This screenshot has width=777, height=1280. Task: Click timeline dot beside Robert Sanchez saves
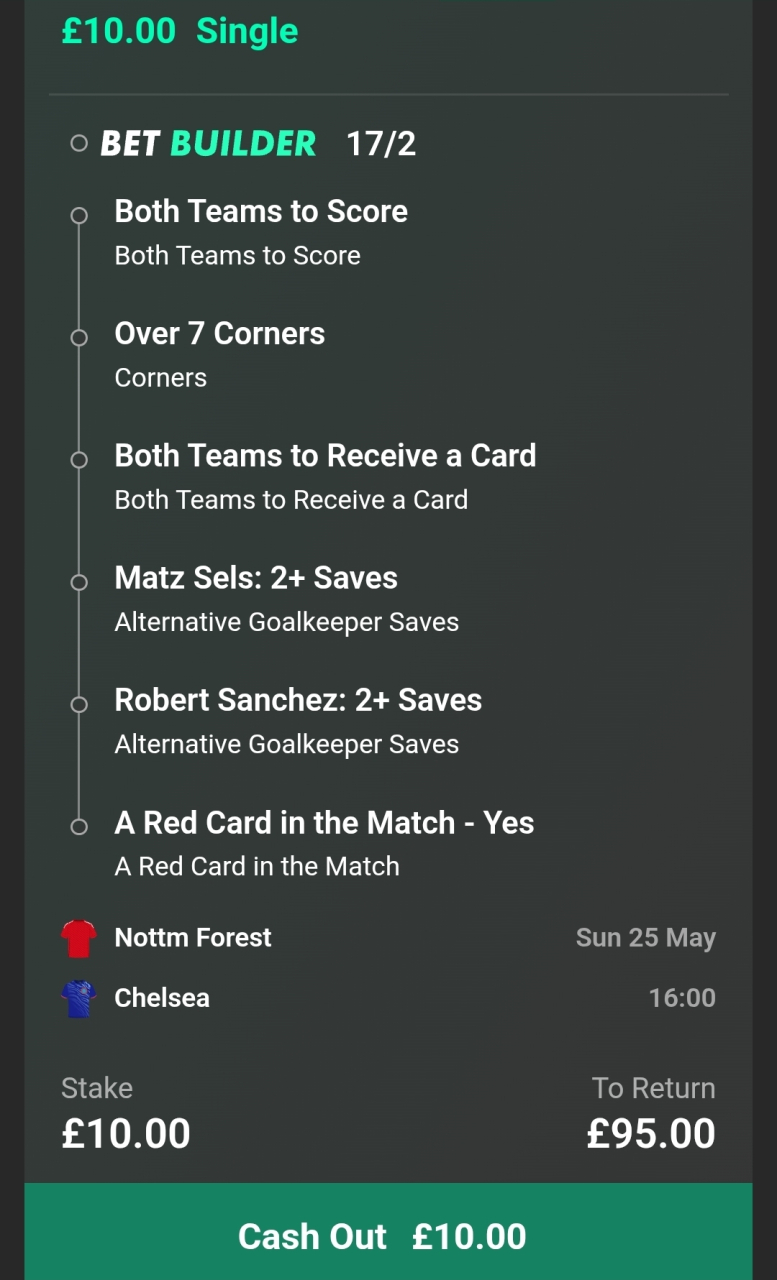79,704
